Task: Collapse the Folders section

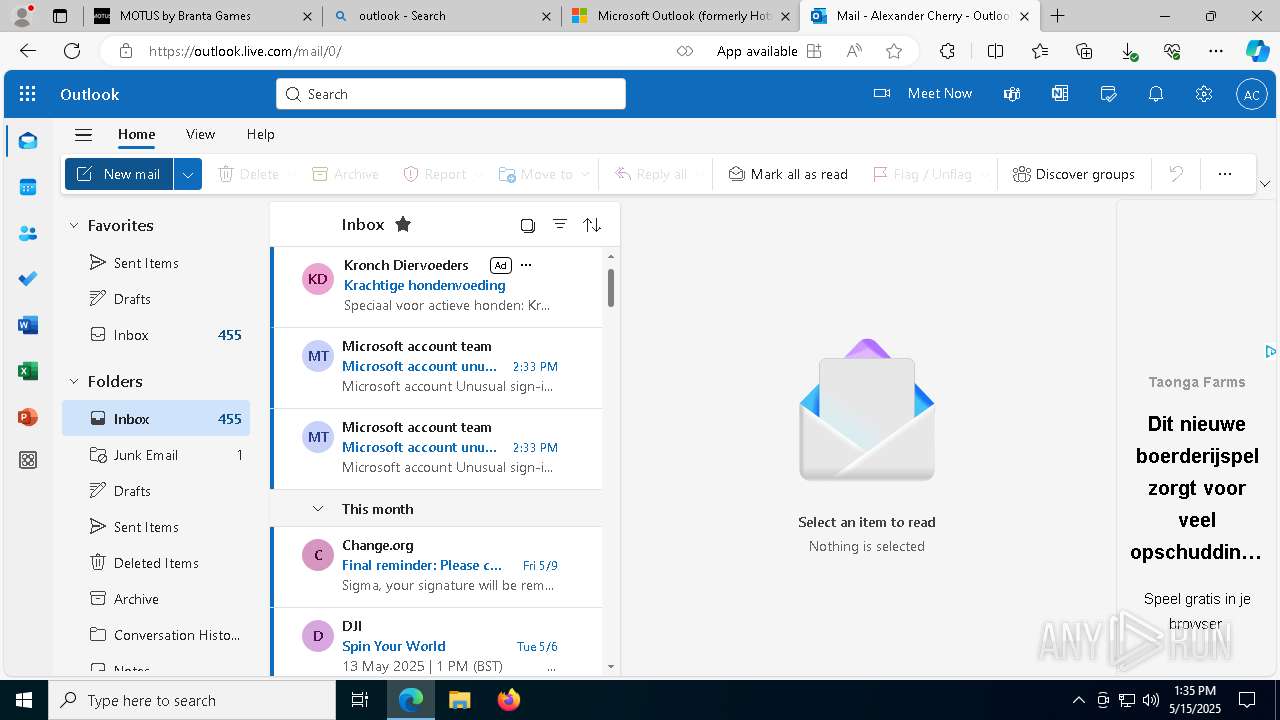Action: click(x=73, y=381)
